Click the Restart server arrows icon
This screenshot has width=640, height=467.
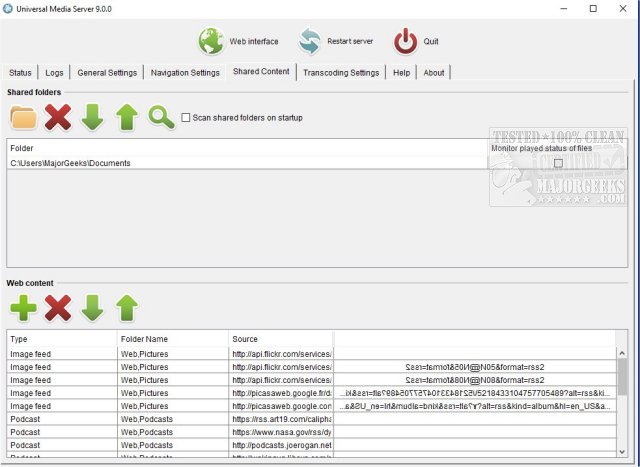point(309,41)
